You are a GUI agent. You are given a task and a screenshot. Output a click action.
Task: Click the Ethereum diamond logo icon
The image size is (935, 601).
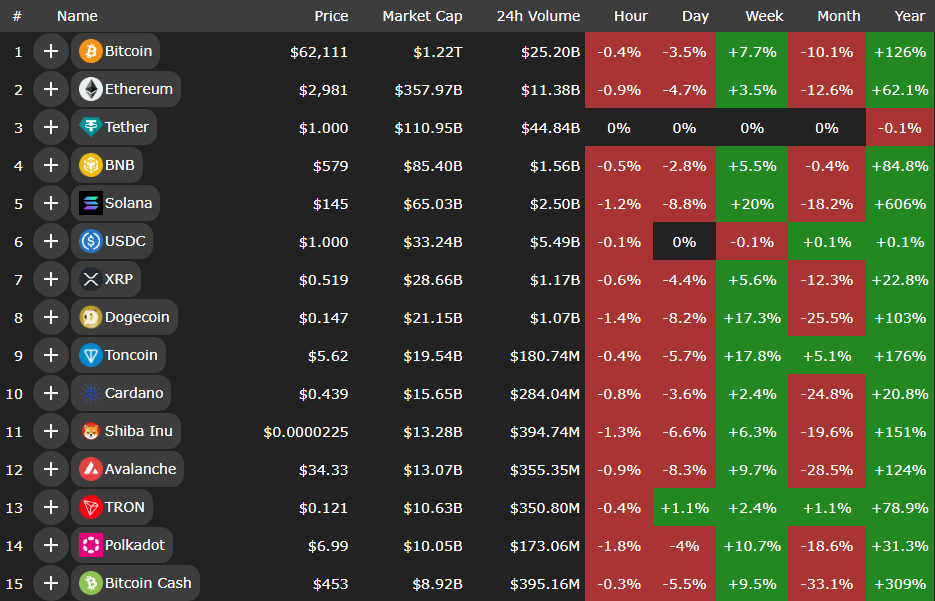90,89
